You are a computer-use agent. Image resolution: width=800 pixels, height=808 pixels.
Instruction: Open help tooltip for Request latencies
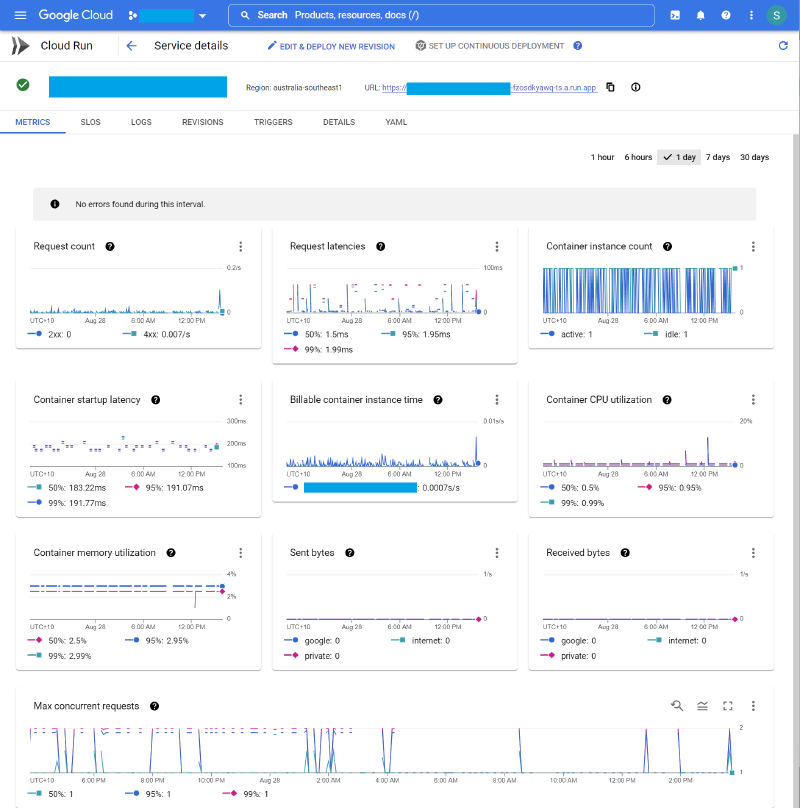[380, 246]
